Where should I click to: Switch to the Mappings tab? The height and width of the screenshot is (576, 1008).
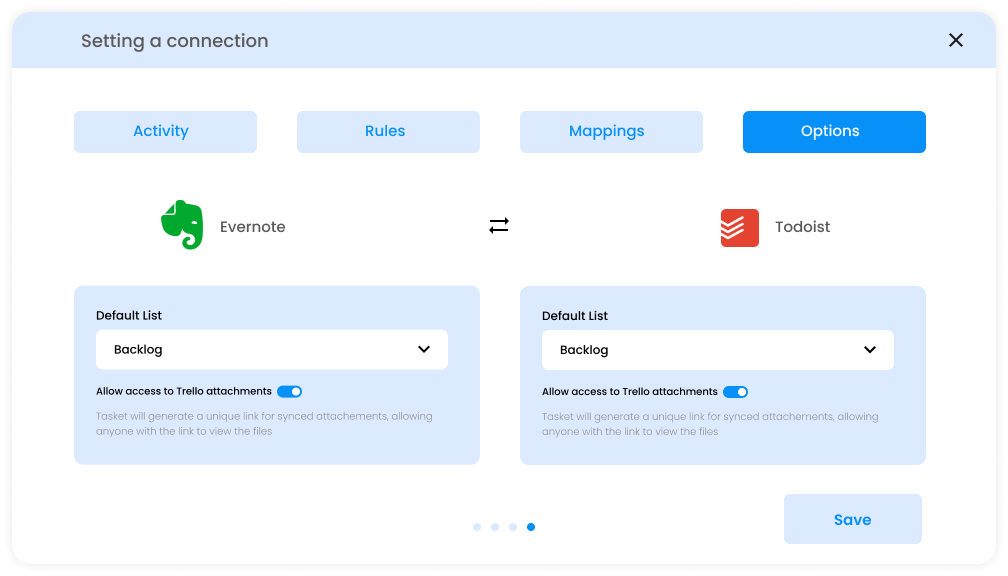pyautogui.click(x=611, y=132)
